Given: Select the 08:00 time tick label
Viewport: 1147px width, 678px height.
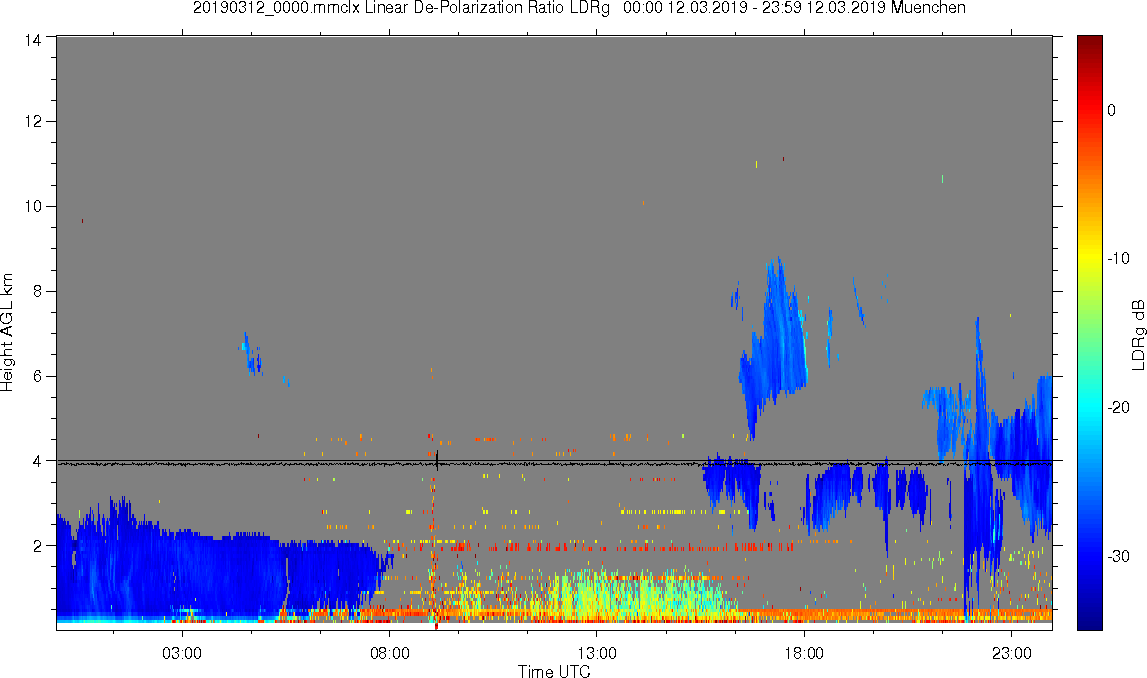Looking at the screenshot, I should (389, 653).
